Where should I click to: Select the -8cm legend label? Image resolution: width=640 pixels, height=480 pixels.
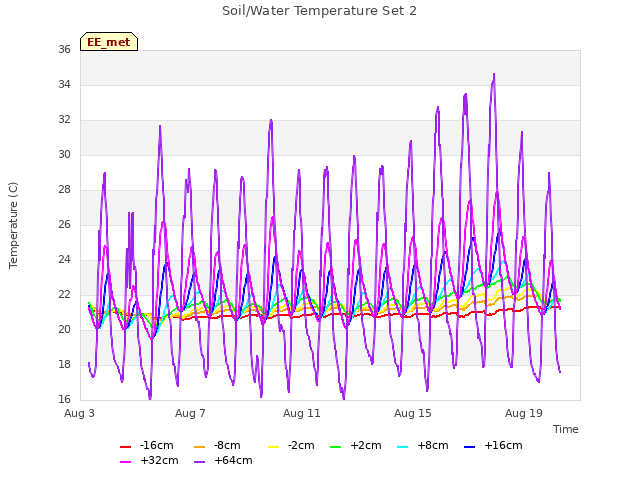pyautogui.click(x=227, y=445)
